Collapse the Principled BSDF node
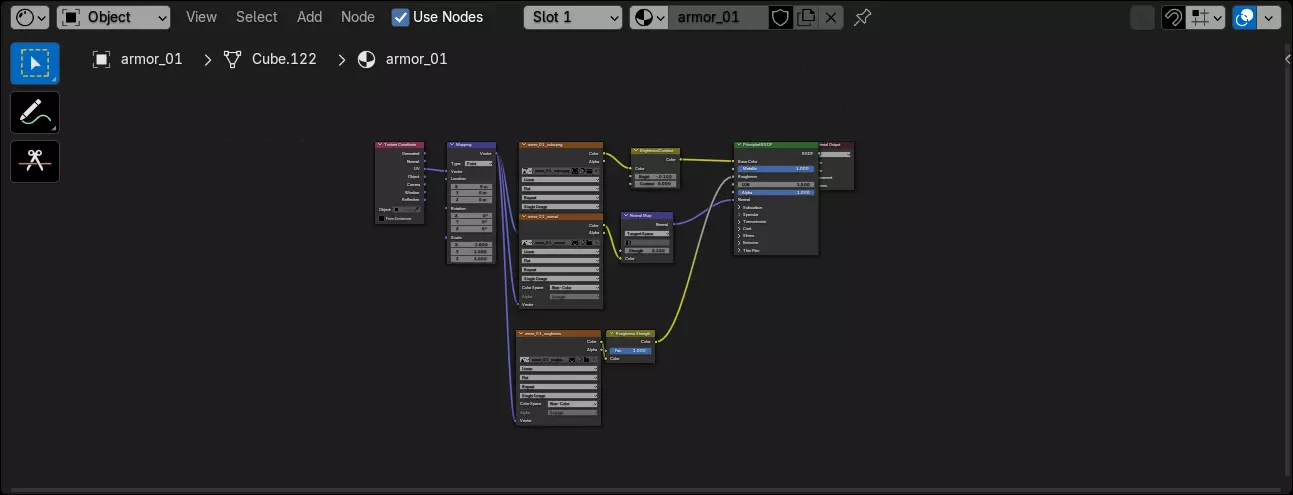The image size is (1293, 495). 739,145
